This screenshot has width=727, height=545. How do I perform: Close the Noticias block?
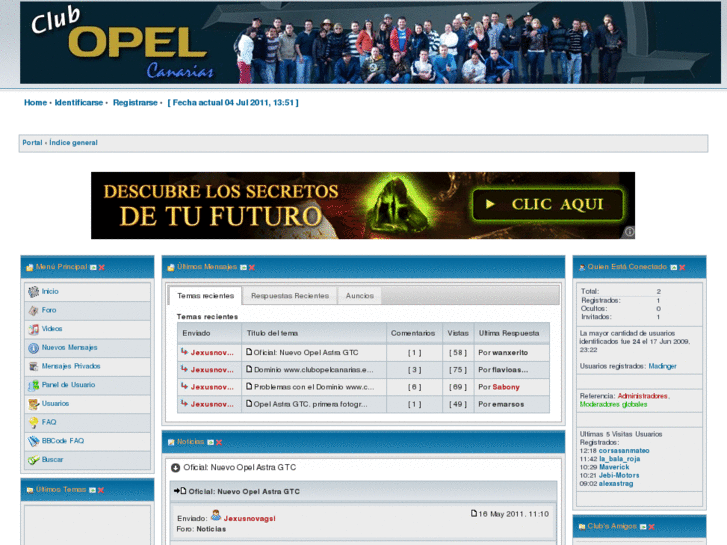pyautogui.click(x=219, y=442)
